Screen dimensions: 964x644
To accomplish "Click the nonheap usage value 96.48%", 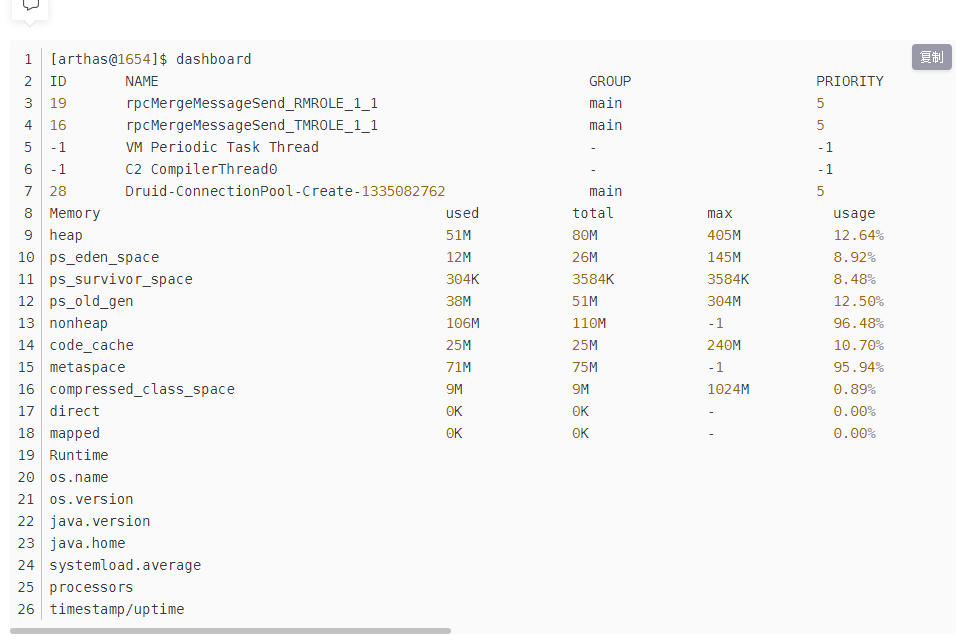I will 858,323.
